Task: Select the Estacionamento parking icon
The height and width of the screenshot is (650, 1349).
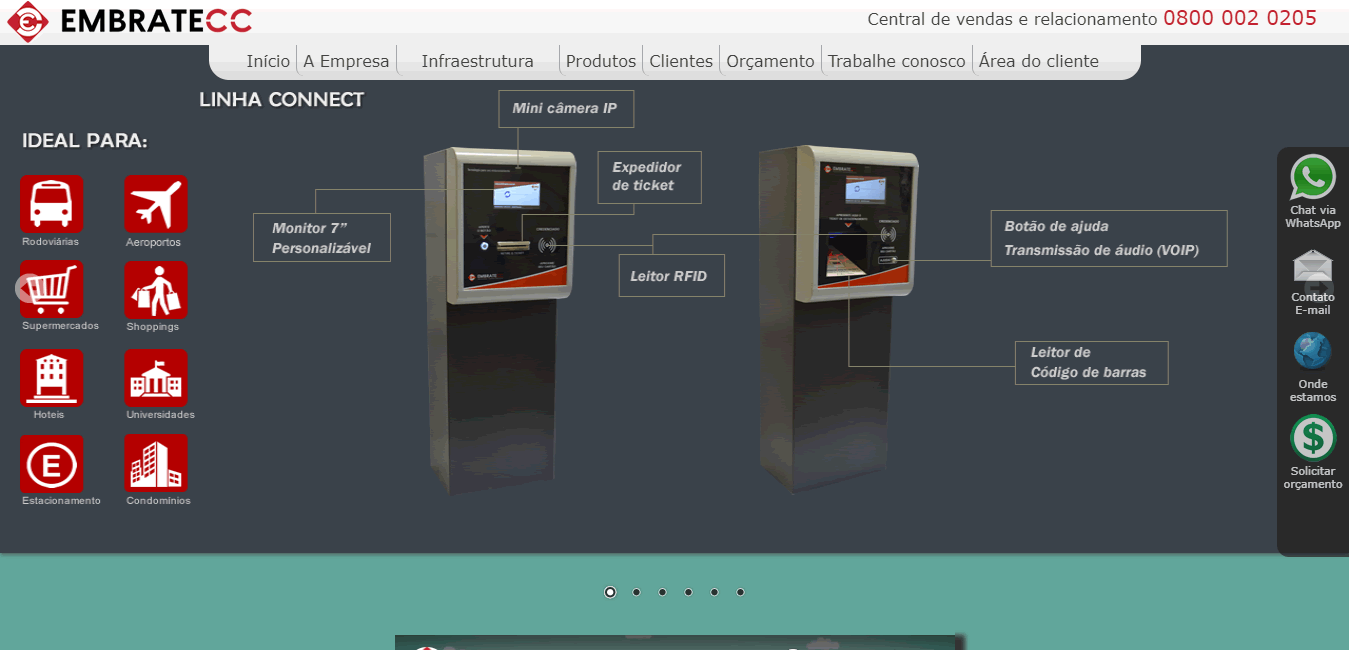Action: pos(51,464)
